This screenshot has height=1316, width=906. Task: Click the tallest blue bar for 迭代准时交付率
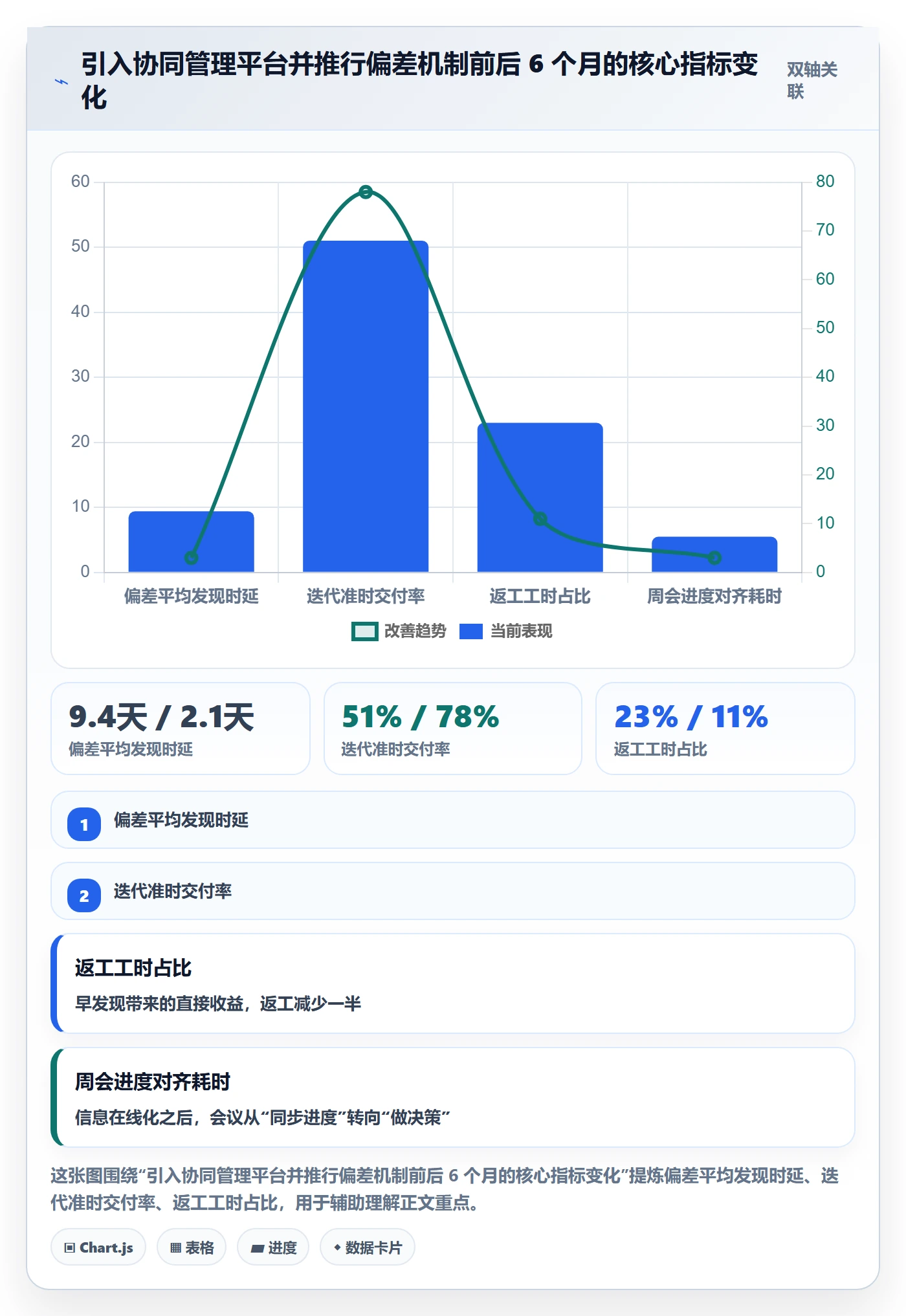366,406
